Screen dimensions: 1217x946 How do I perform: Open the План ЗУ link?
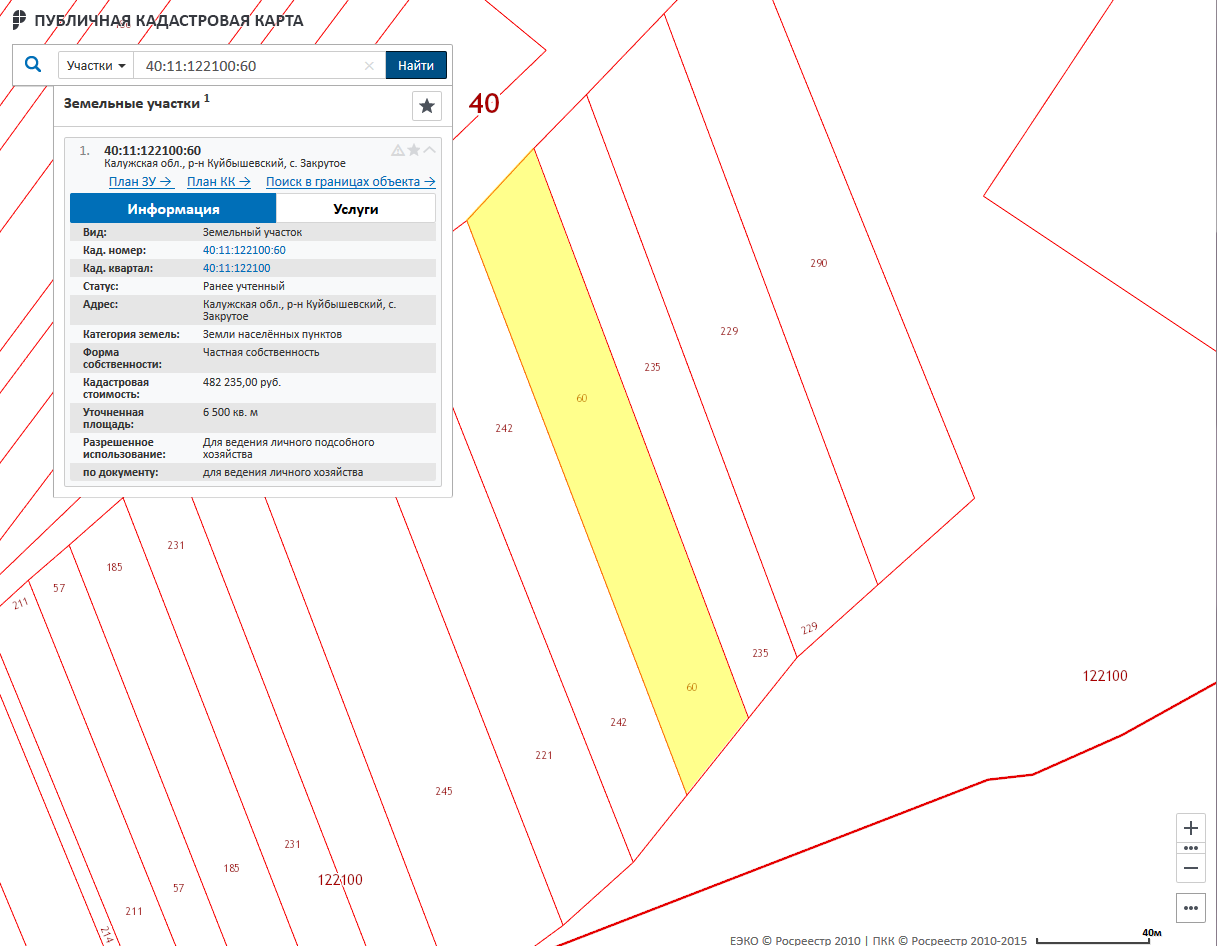(141, 182)
